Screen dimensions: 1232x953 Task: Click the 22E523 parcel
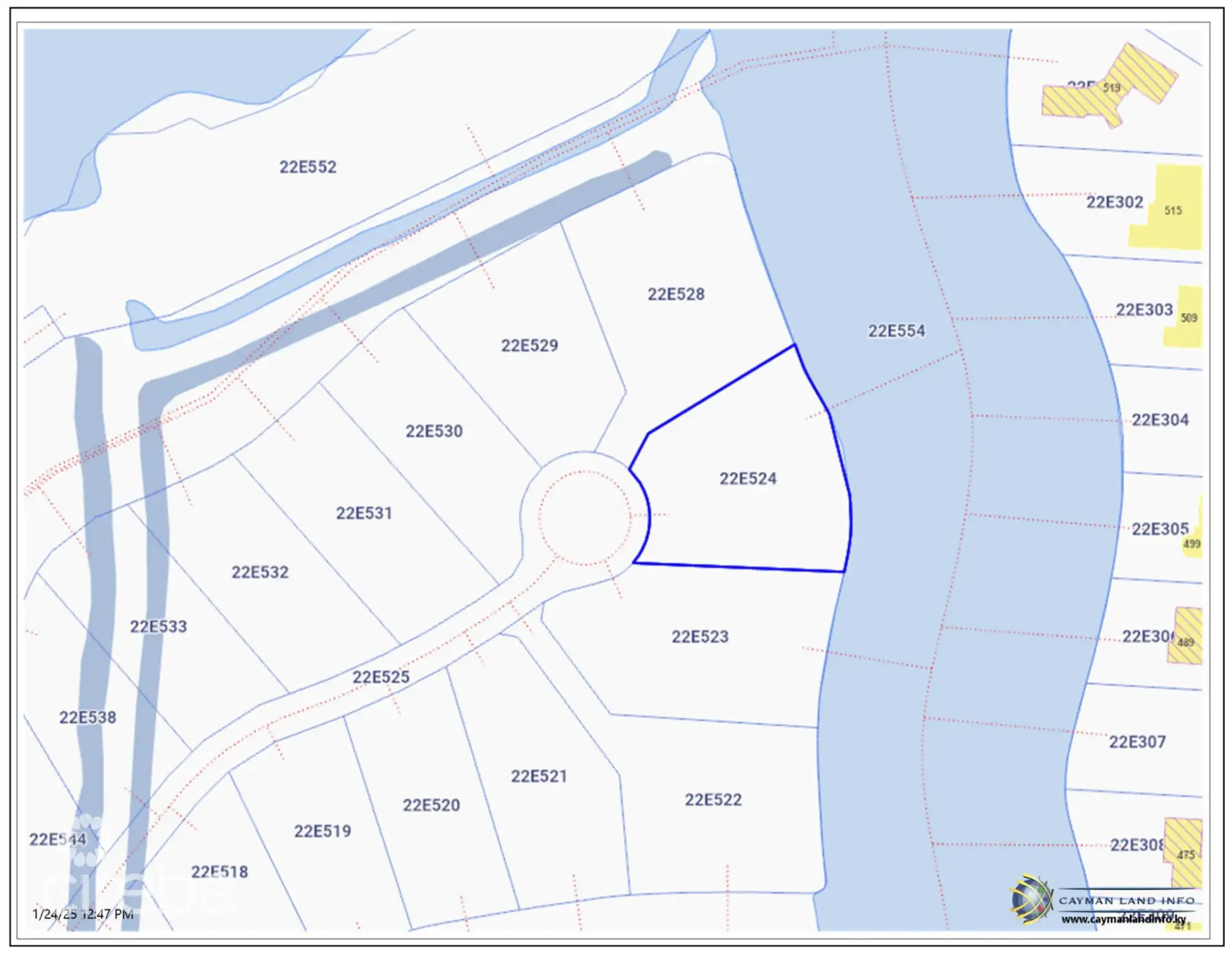pos(700,637)
